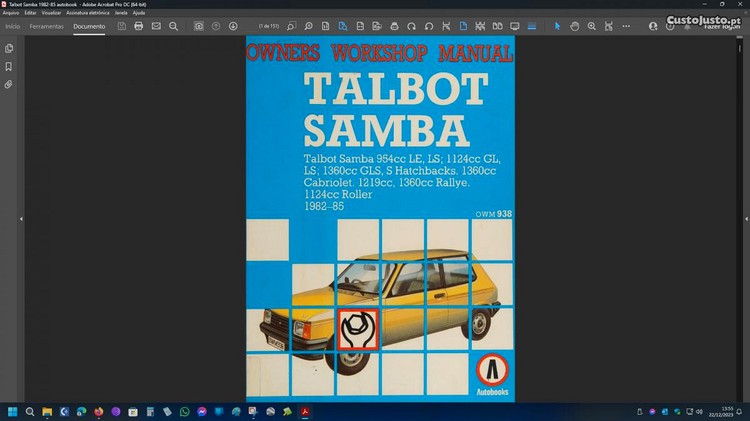Viewport: 750px width, 421px height.
Task: Go to previous page arrow
Action: (x=216, y=26)
